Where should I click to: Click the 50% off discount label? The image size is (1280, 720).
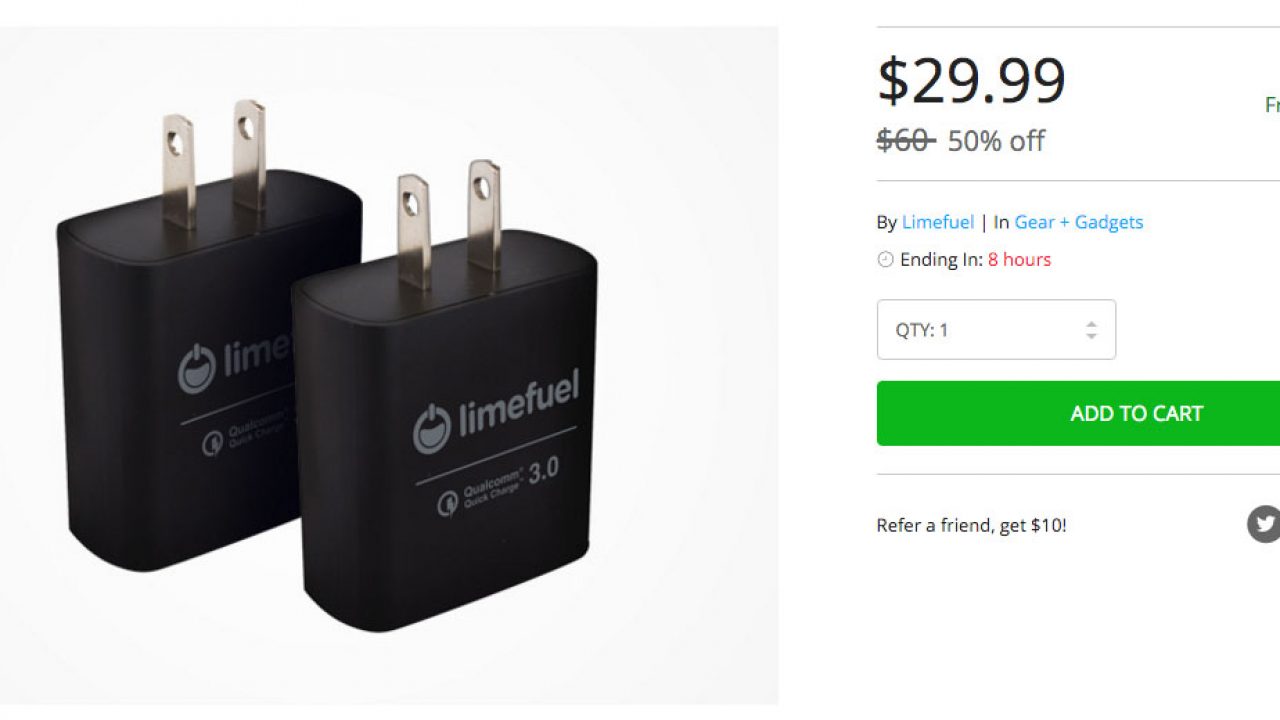996,141
